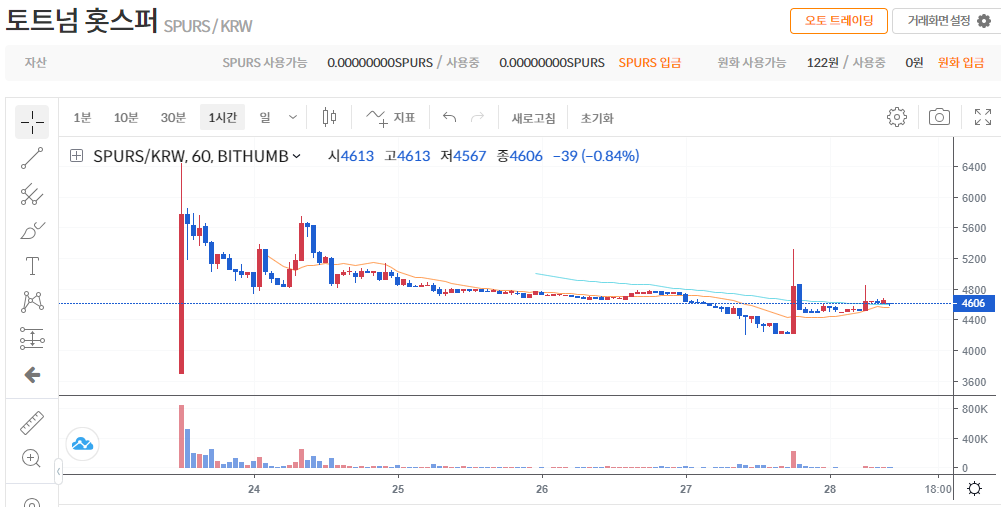Click the 자산 assets label
Image resolution: width=1001 pixels, height=507 pixels.
click(x=36, y=63)
